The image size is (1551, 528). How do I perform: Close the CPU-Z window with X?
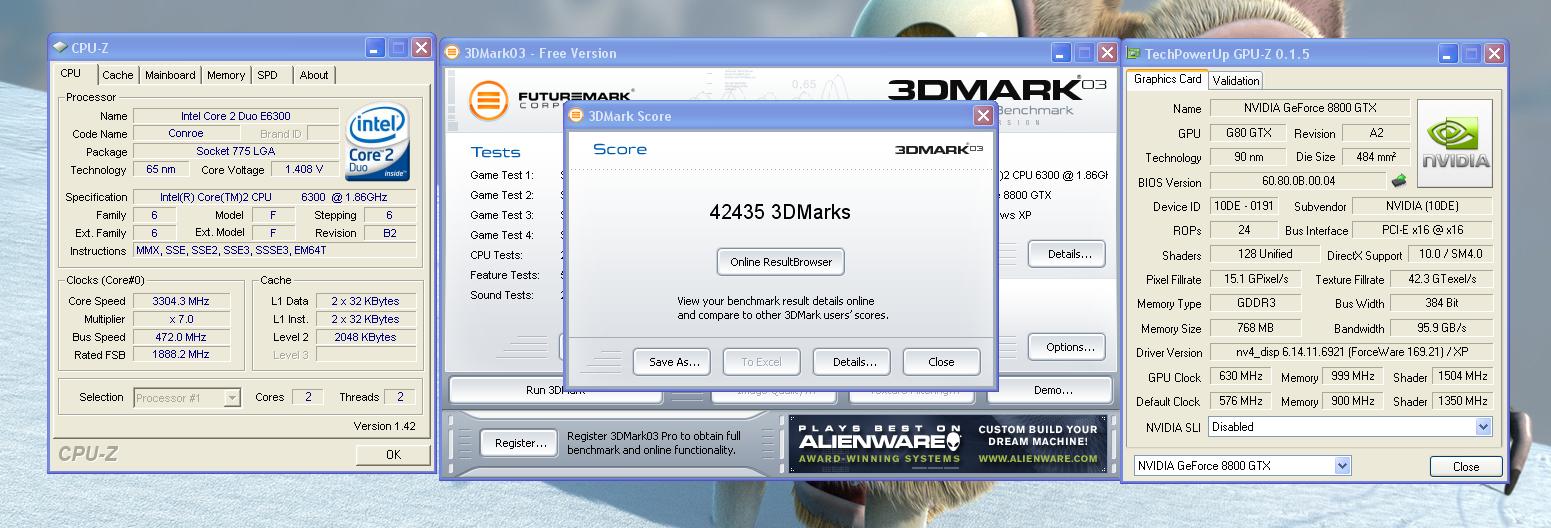tap(421, 47)
